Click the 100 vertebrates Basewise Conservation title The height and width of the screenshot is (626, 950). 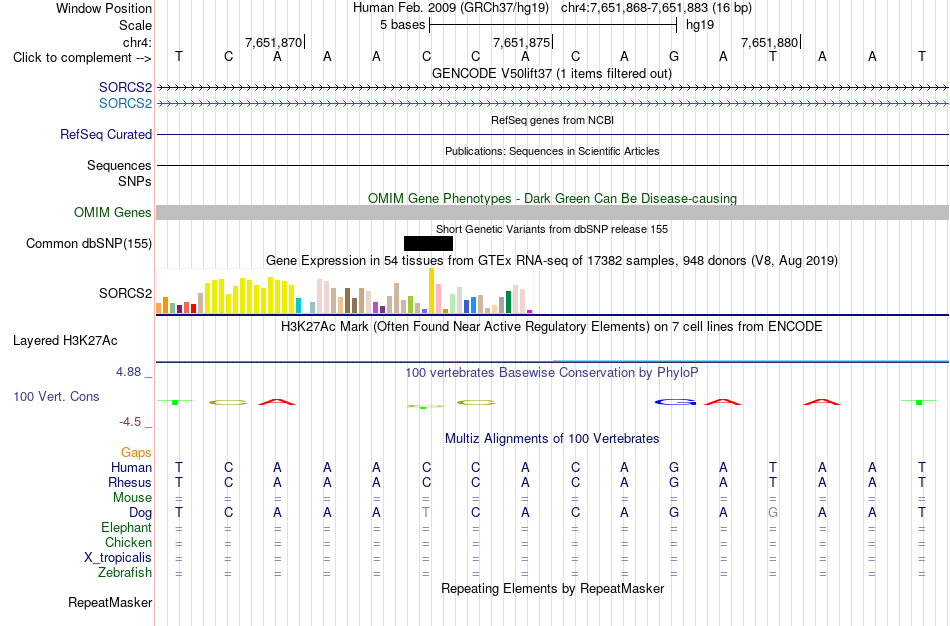click(x=552, y=373)
